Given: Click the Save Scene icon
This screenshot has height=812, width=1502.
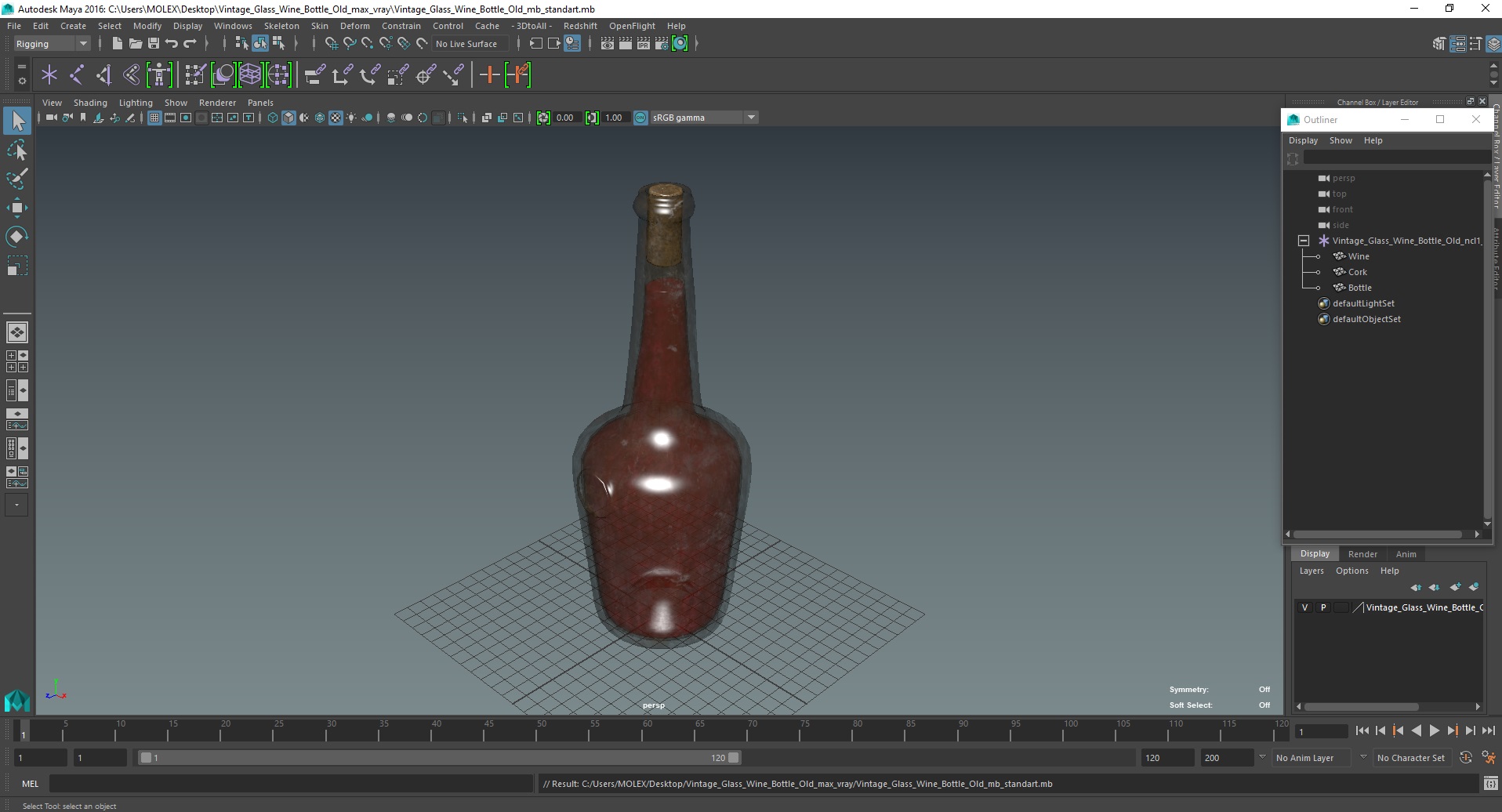Looking at the screenshot, I should coord(154,44).
